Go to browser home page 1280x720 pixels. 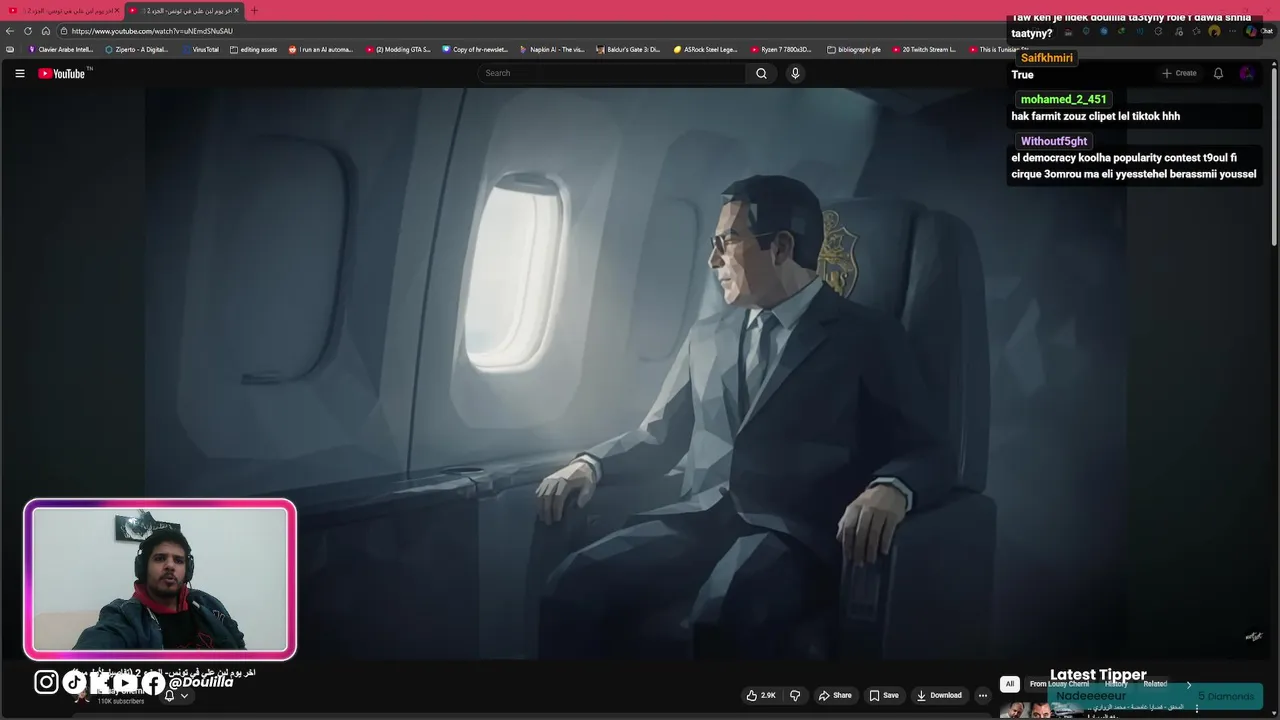coord(45,31)
